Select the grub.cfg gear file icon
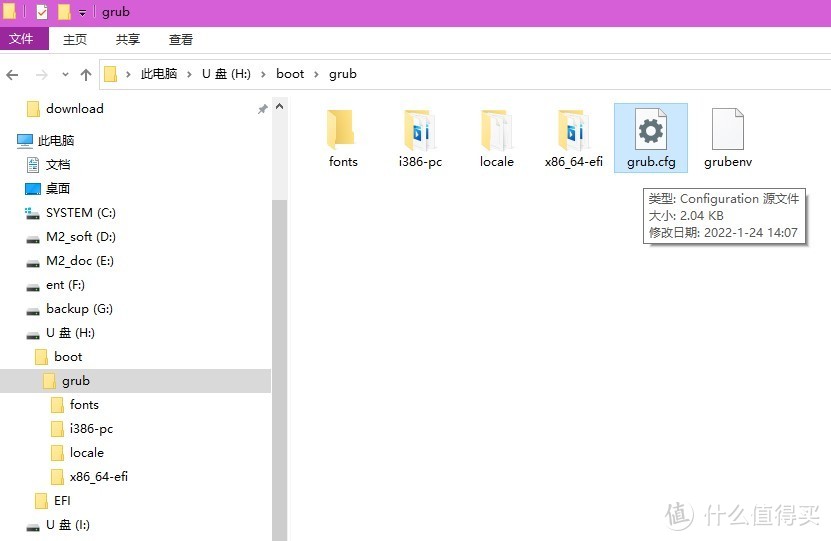Image resolution: width=831 pixels, height=541 pixels. pyautogui.click(x=651, y=129)
